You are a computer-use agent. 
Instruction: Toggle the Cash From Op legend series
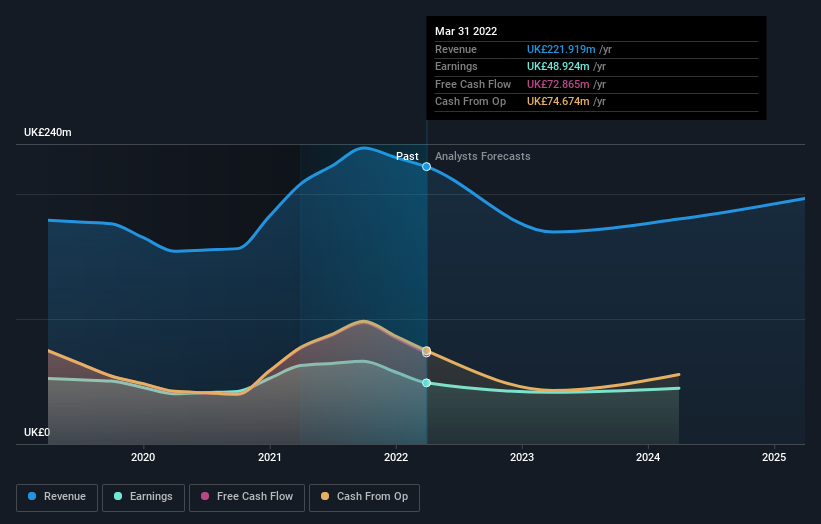(364, 497)
